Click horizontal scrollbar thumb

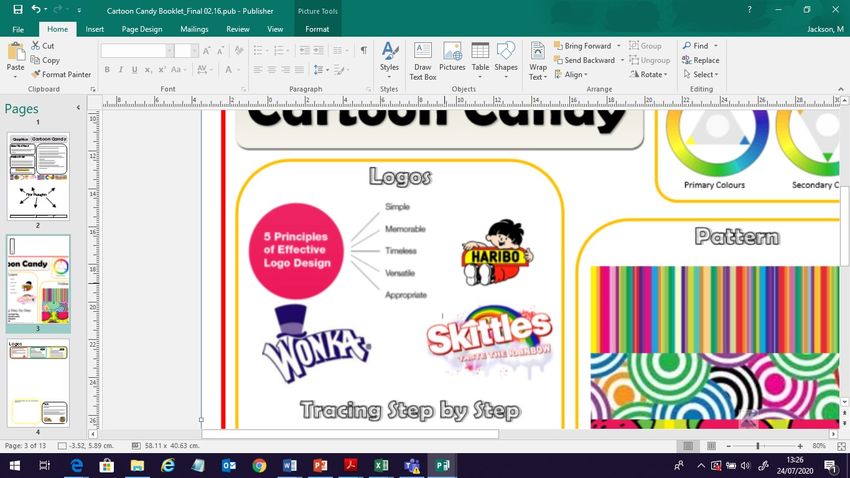pyautogui.click(x=350, y=434)
